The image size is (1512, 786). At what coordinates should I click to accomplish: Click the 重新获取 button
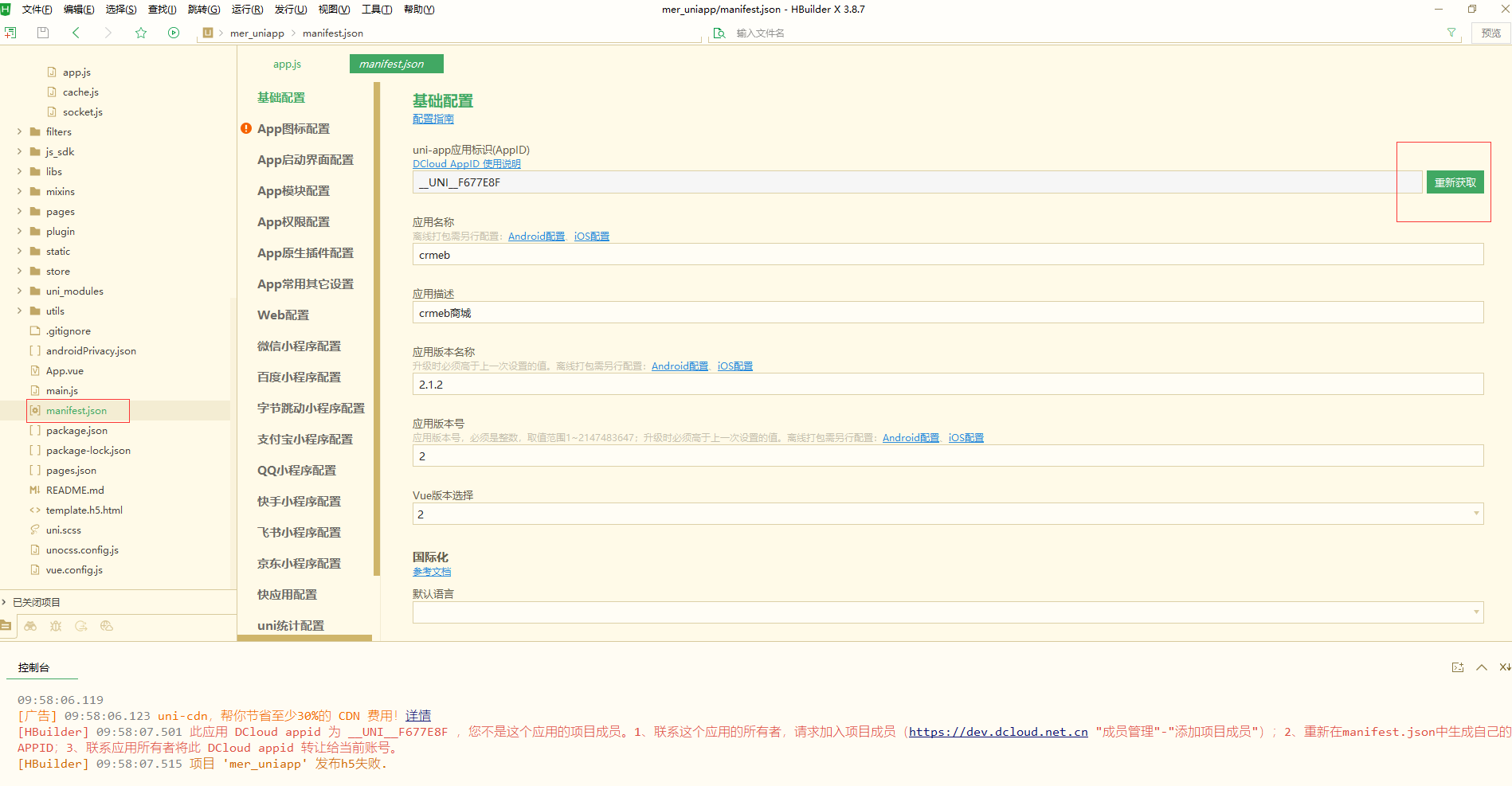[x=1455, y=182]
